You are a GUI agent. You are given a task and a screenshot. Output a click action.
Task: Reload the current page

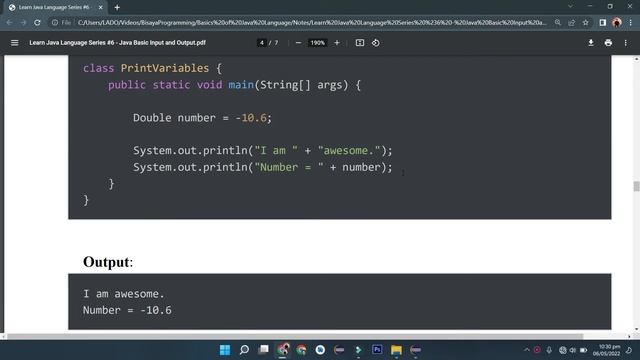click(37, 23)
